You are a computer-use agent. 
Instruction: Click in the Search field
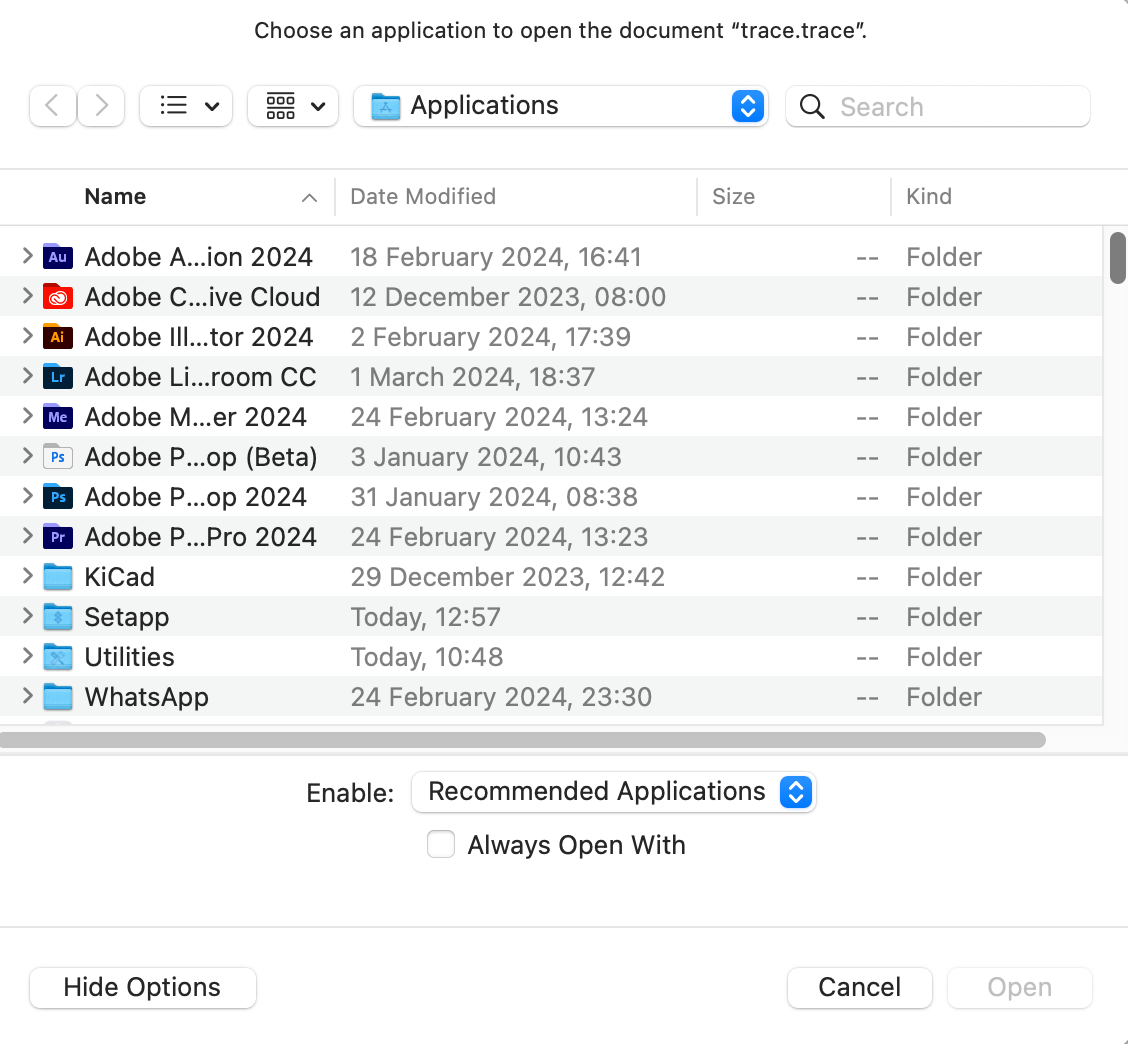click(x=950, y=107)
